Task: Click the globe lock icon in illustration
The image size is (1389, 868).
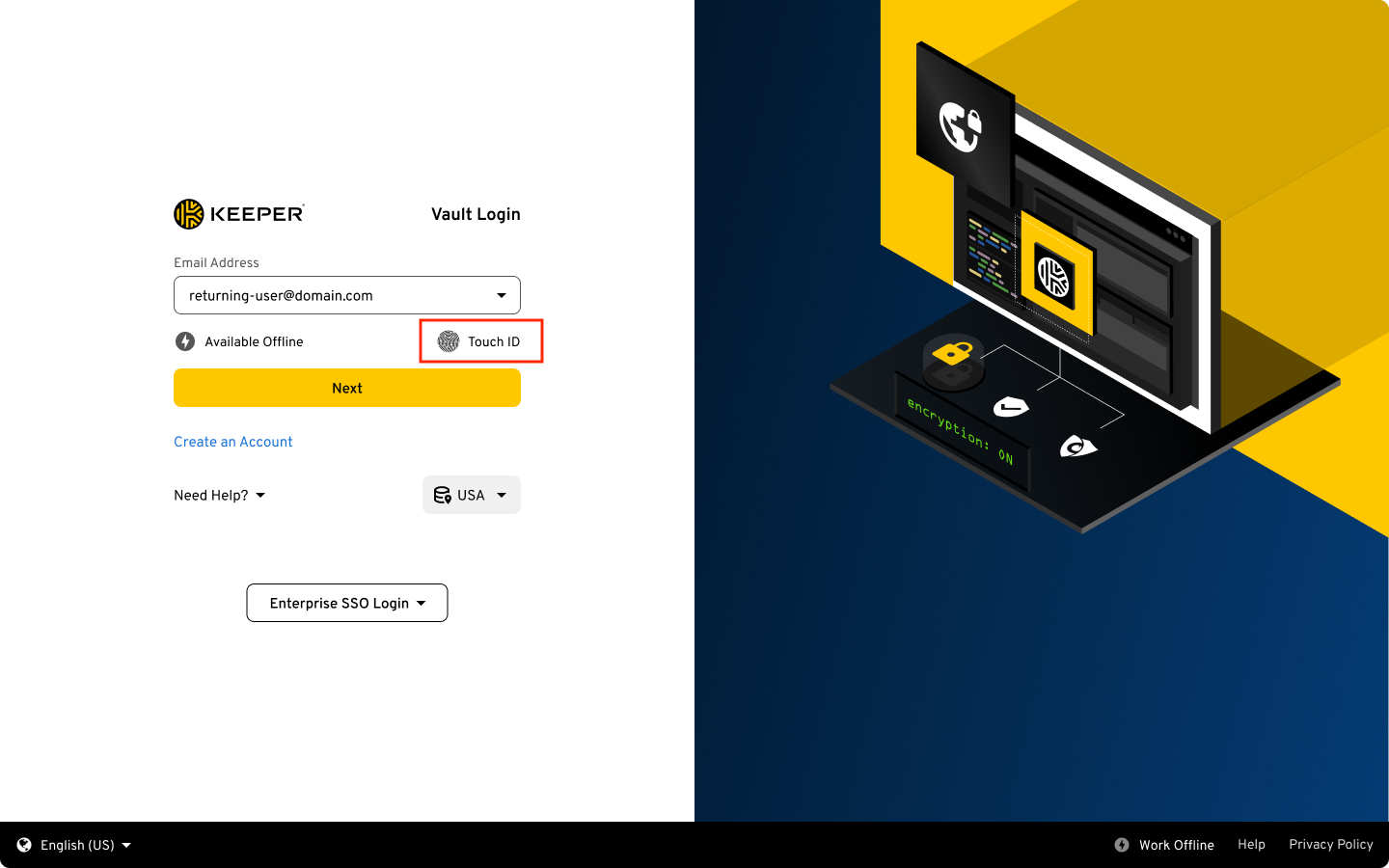Action: coord(961,125)
